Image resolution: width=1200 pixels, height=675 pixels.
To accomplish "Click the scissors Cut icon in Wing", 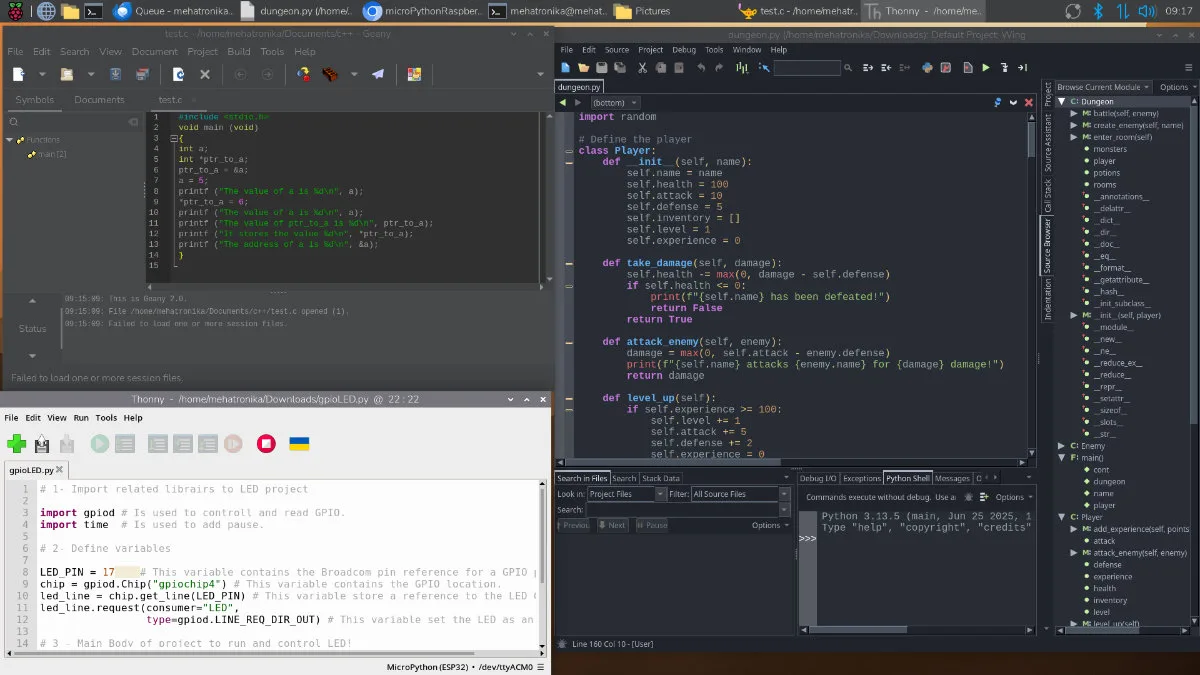I will [x=642, y=68].
